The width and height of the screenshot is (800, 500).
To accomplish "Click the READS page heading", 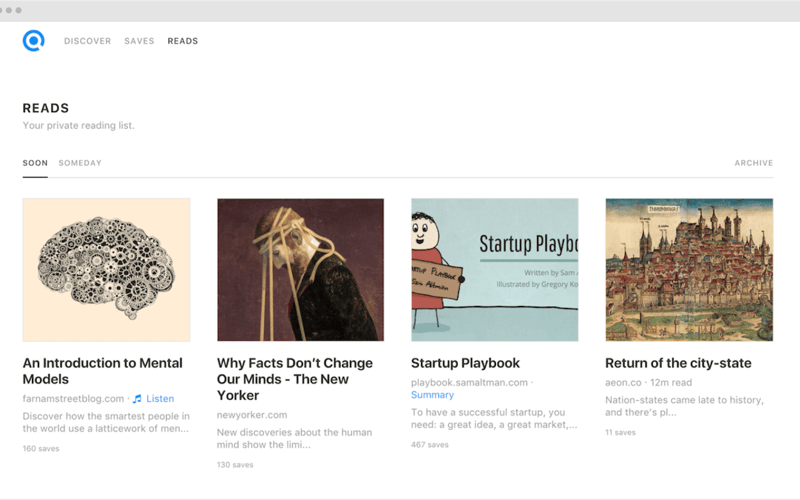I will pyautogui.click(x=46, y=108).
